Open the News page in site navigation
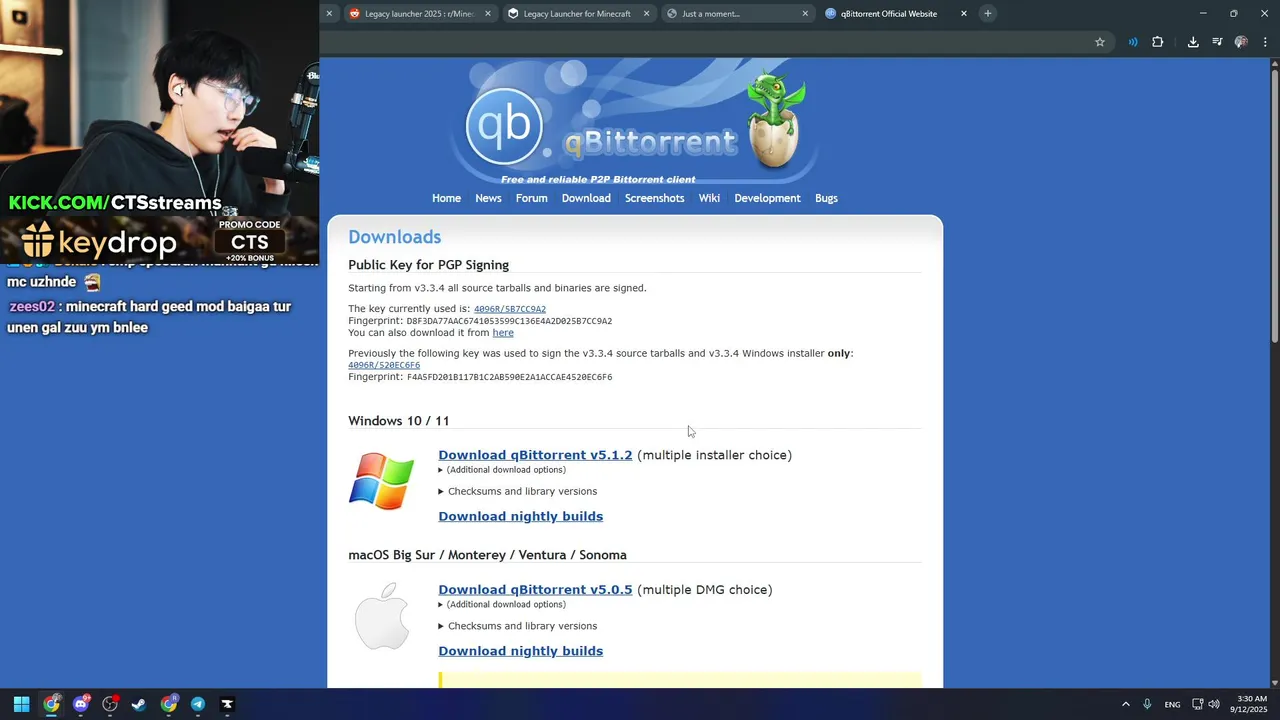Viewport: 1280px width, 720px height. [x=488, y=198]
